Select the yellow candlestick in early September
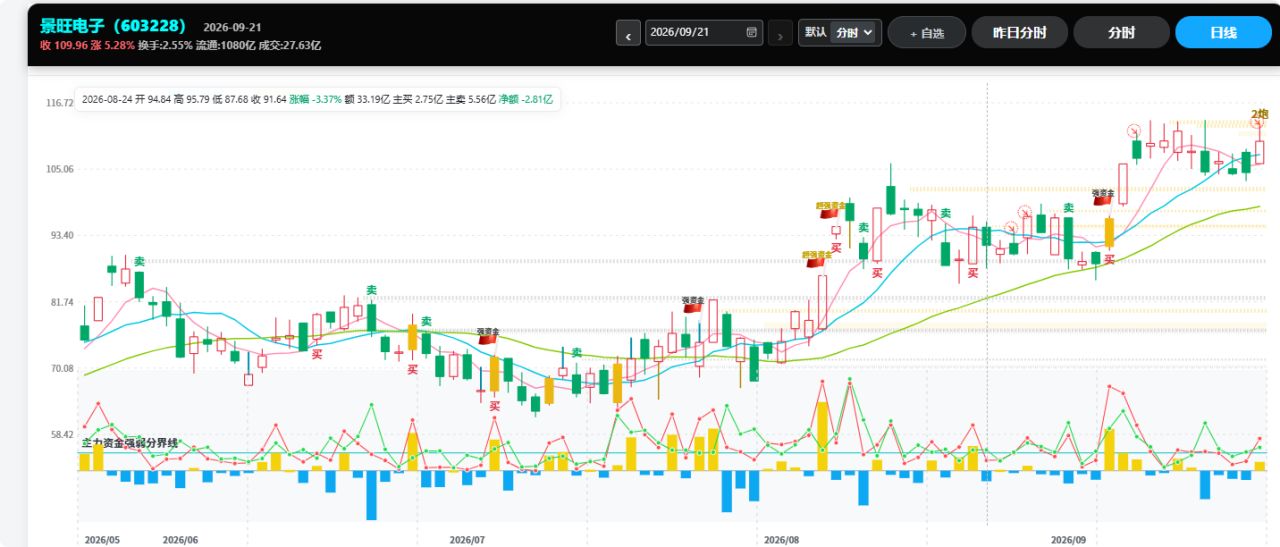1280x547 pixels. (x=1109, y=233)
